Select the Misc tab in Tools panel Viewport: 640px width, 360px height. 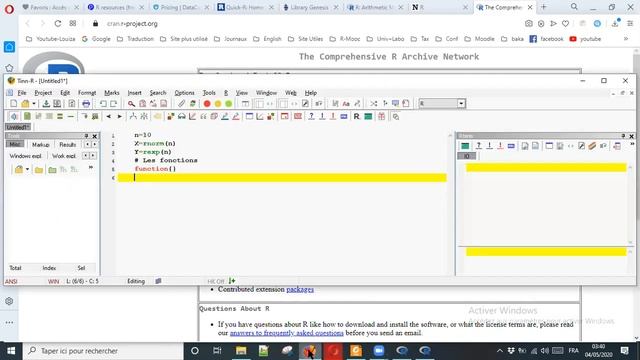pos(15,144)
